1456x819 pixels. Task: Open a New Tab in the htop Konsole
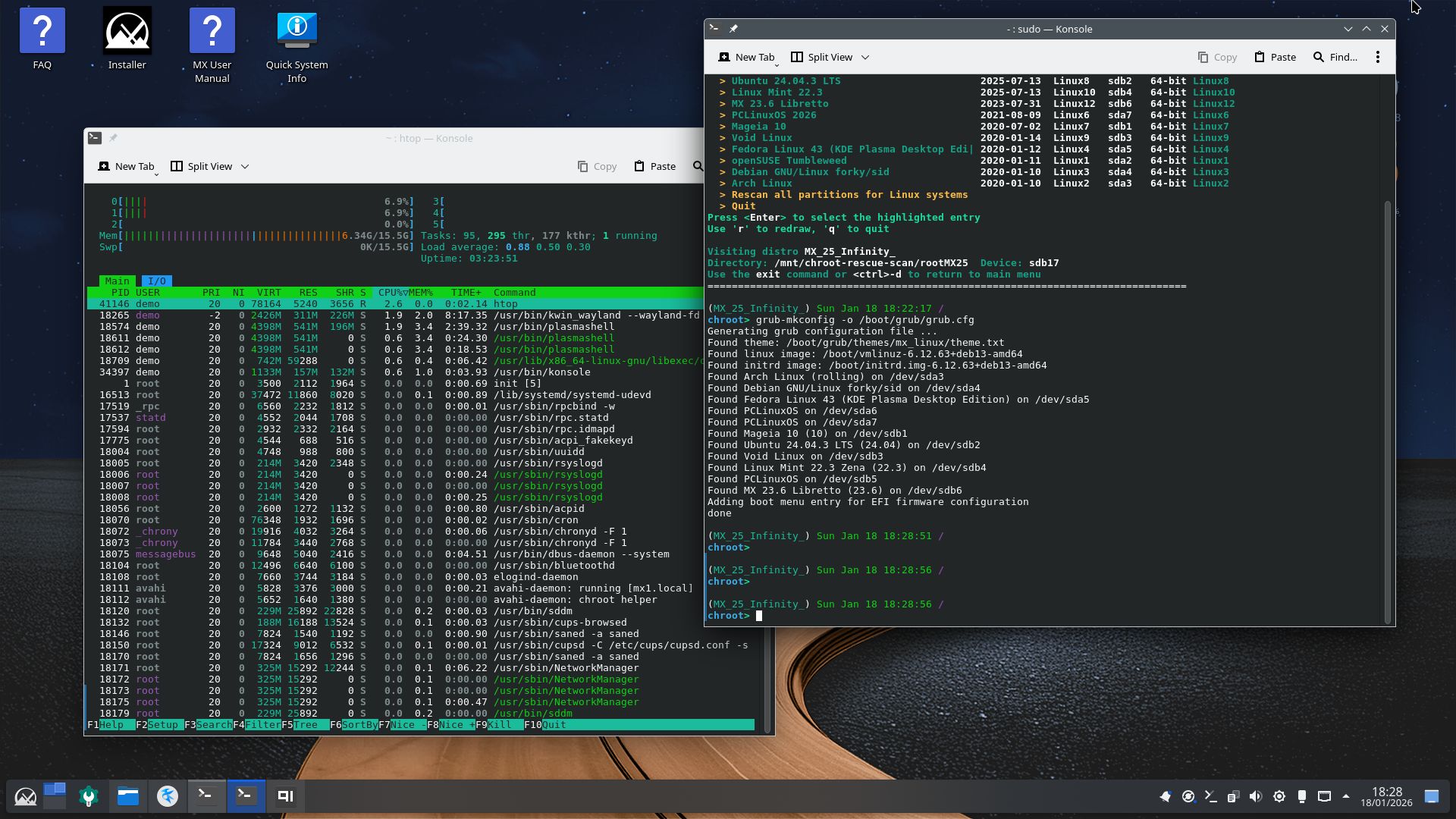click(x=127, y=166)
